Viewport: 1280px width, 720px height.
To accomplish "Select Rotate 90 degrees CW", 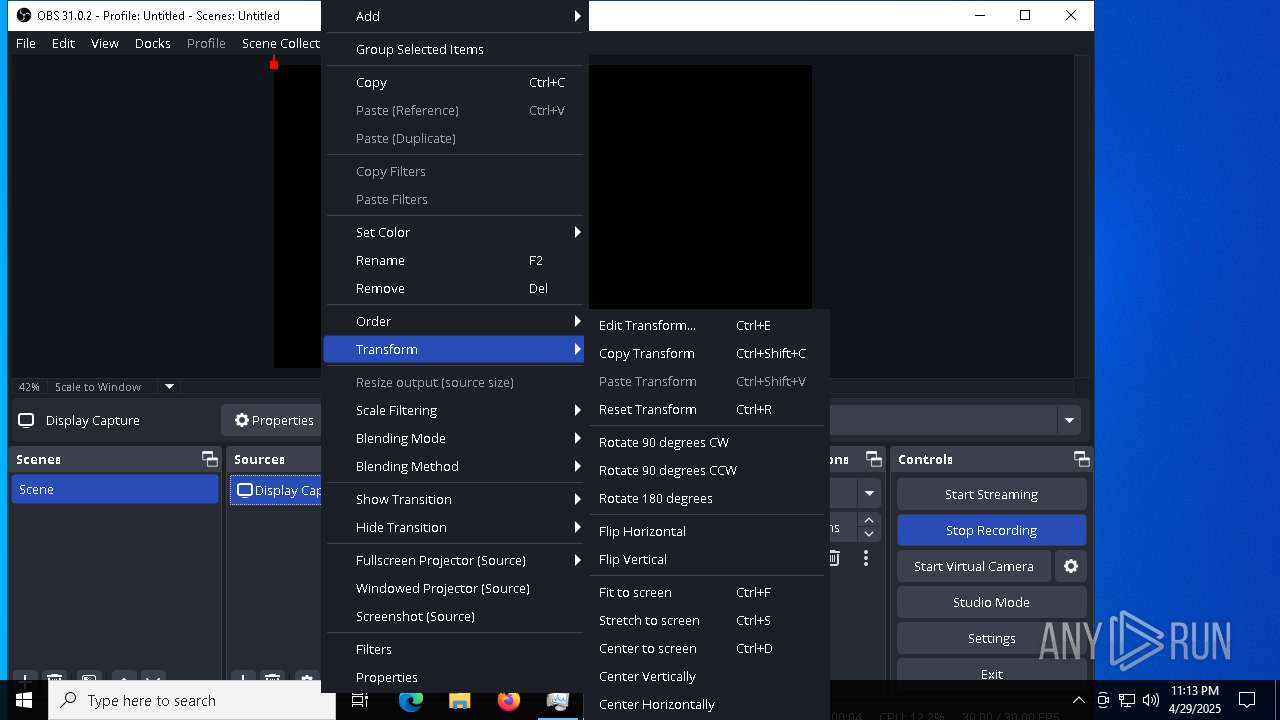I will [x=709, y=442].
